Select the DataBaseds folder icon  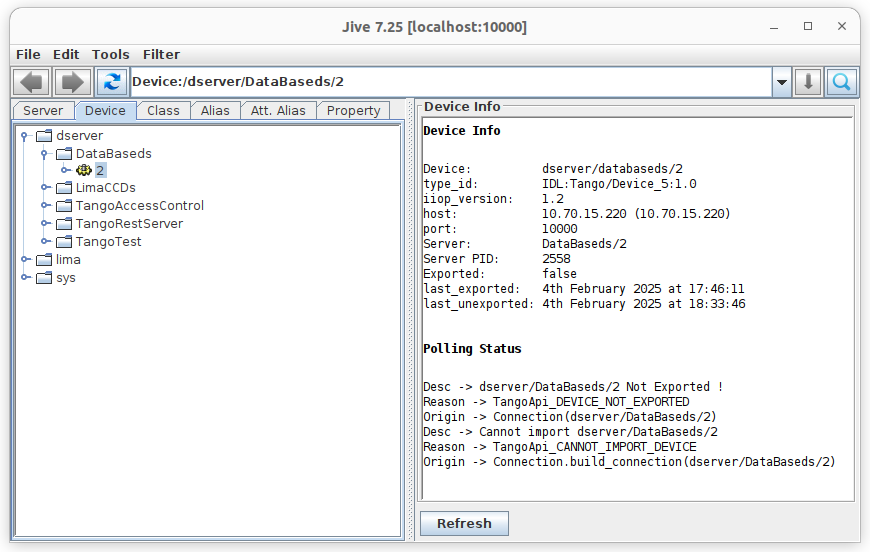coord(64,154)
